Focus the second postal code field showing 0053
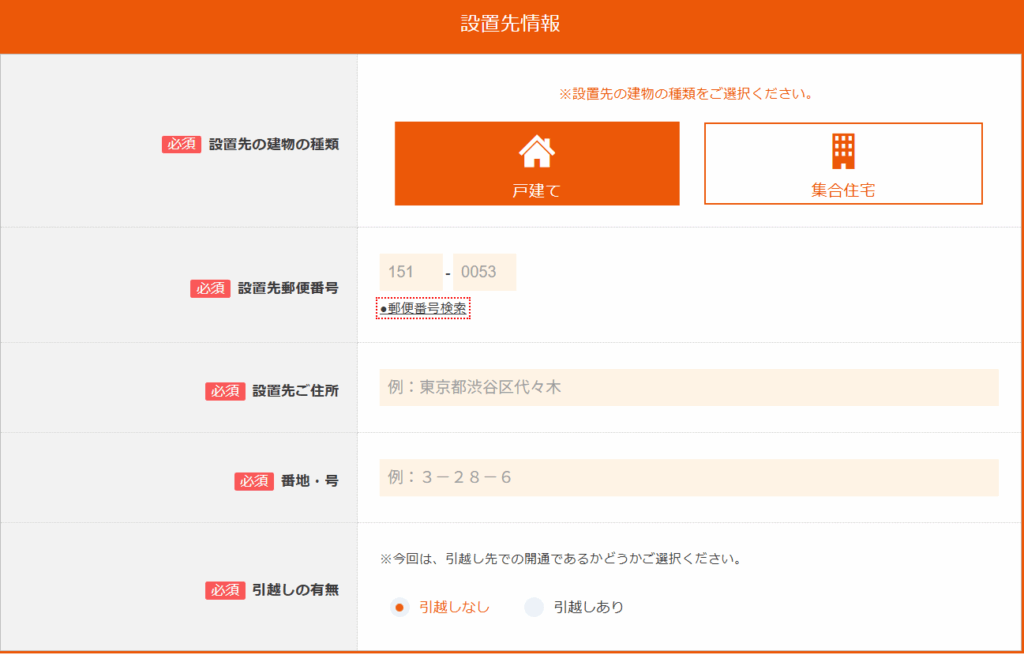 (x=484, y=272)
